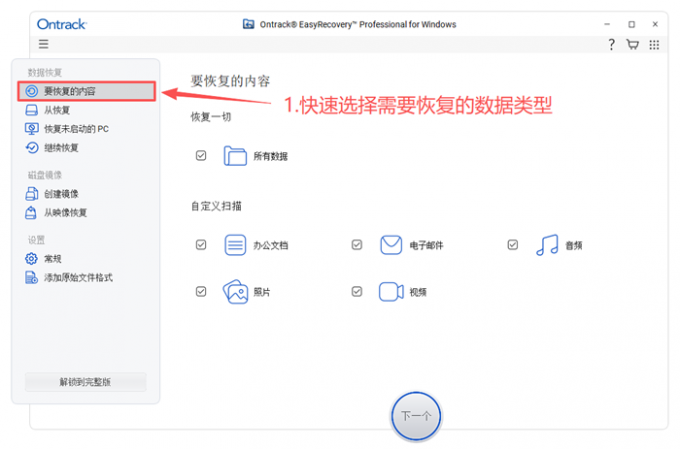Click the 音频 label
The width and height of the screenshot is (680, 449).
[x=574, y=246]
